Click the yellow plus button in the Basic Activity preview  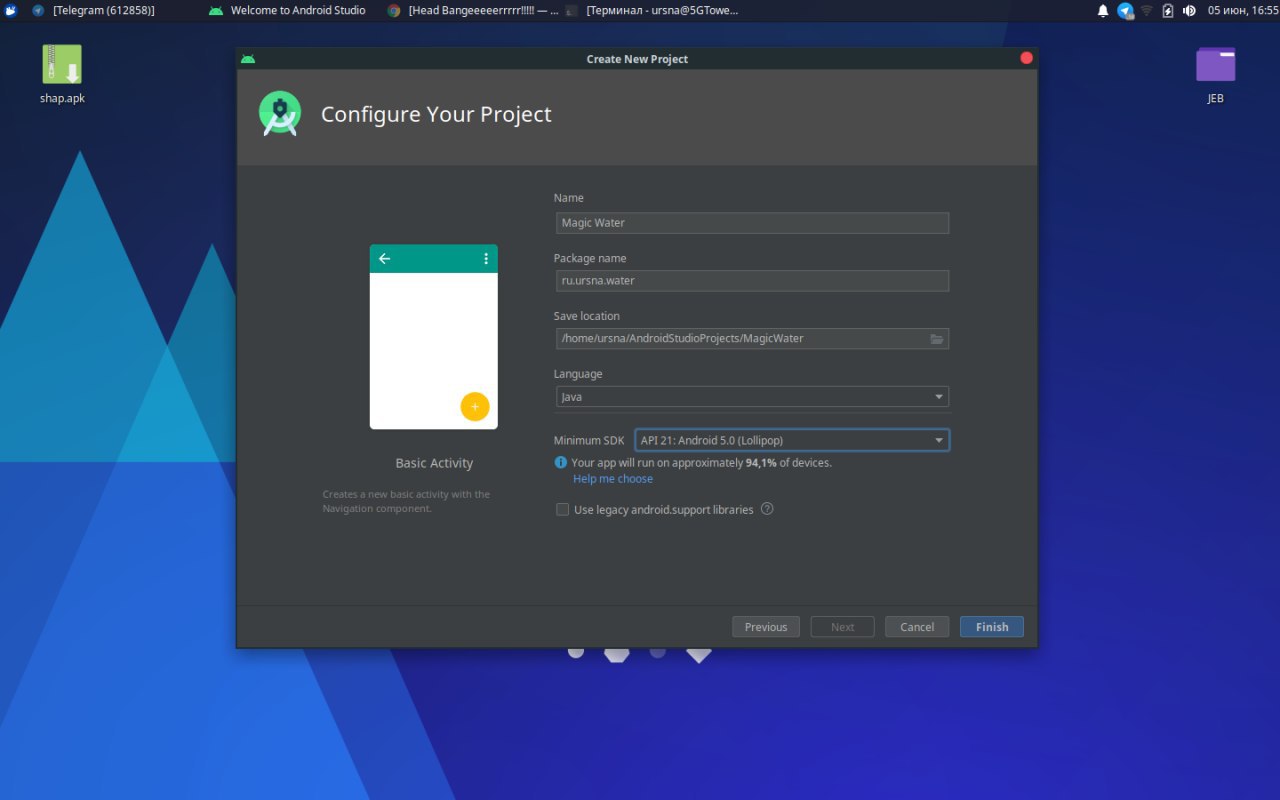[475, 407]
